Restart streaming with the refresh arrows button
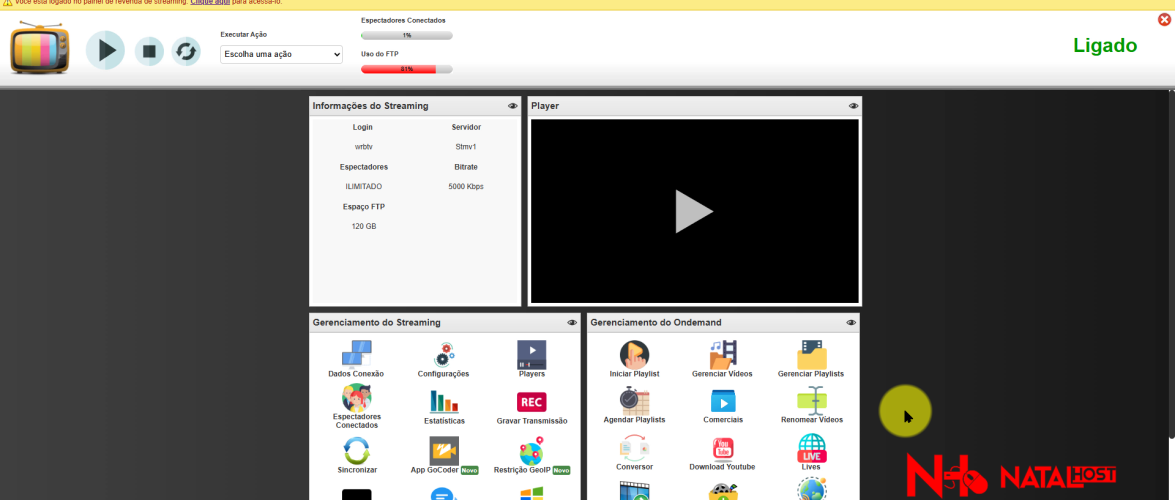The height and width of the screenshot is (500, 1175). [x=186, y=51]
